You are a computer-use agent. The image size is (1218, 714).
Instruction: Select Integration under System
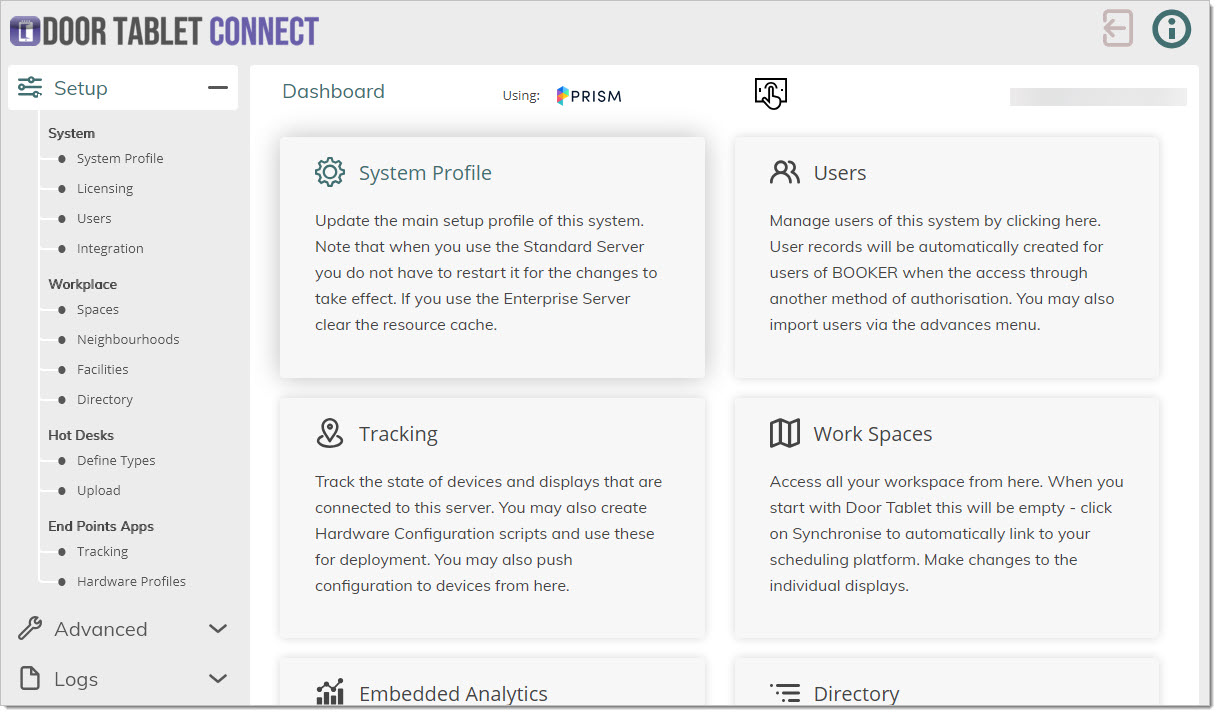(x=110, y=249)
